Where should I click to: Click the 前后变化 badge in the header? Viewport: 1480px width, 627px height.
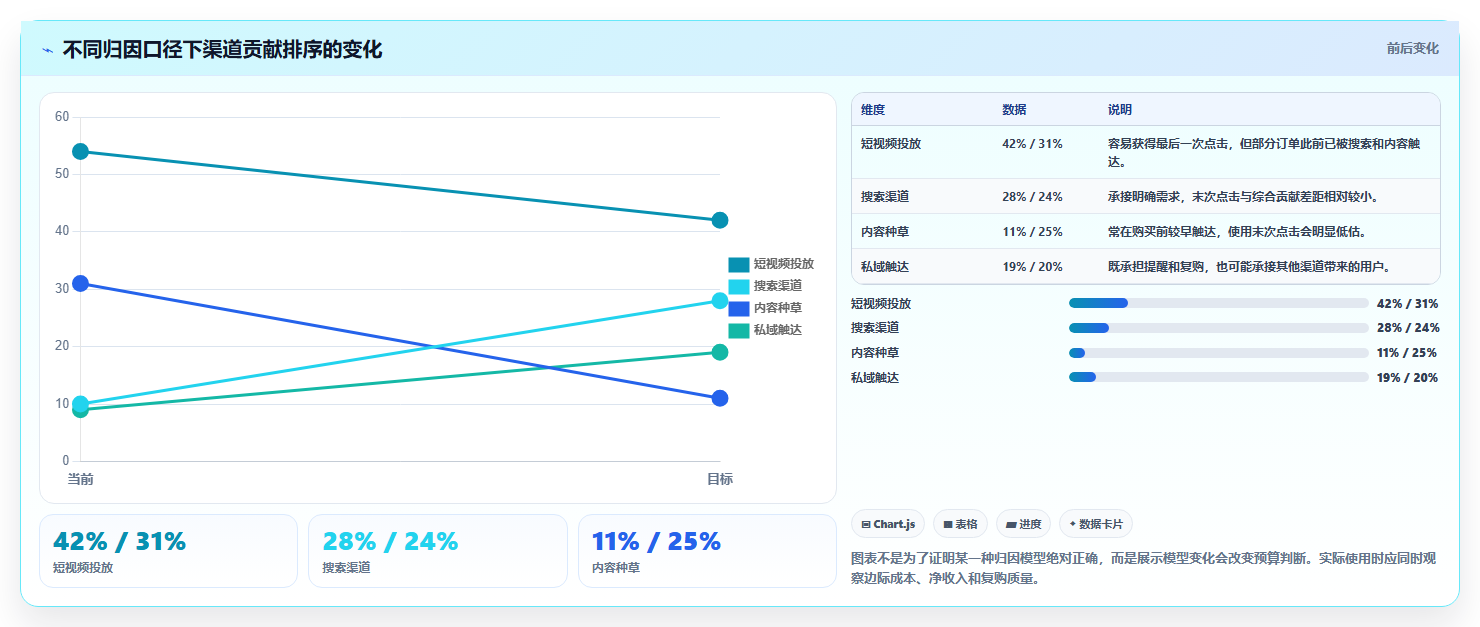[x=1412, y=48]
